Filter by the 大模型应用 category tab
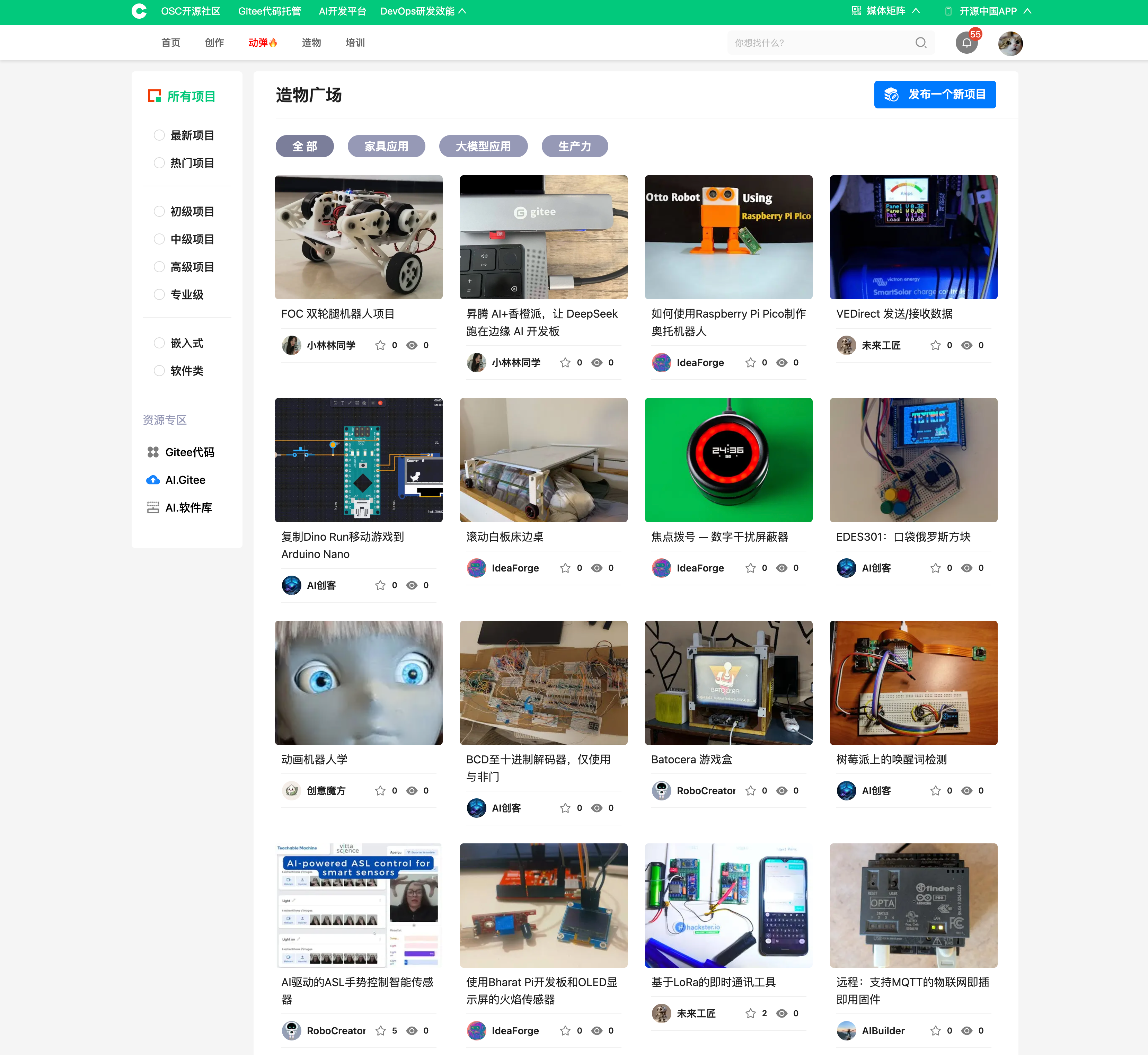This screenshot has width=1148, height=1055. tap(484, 146)
